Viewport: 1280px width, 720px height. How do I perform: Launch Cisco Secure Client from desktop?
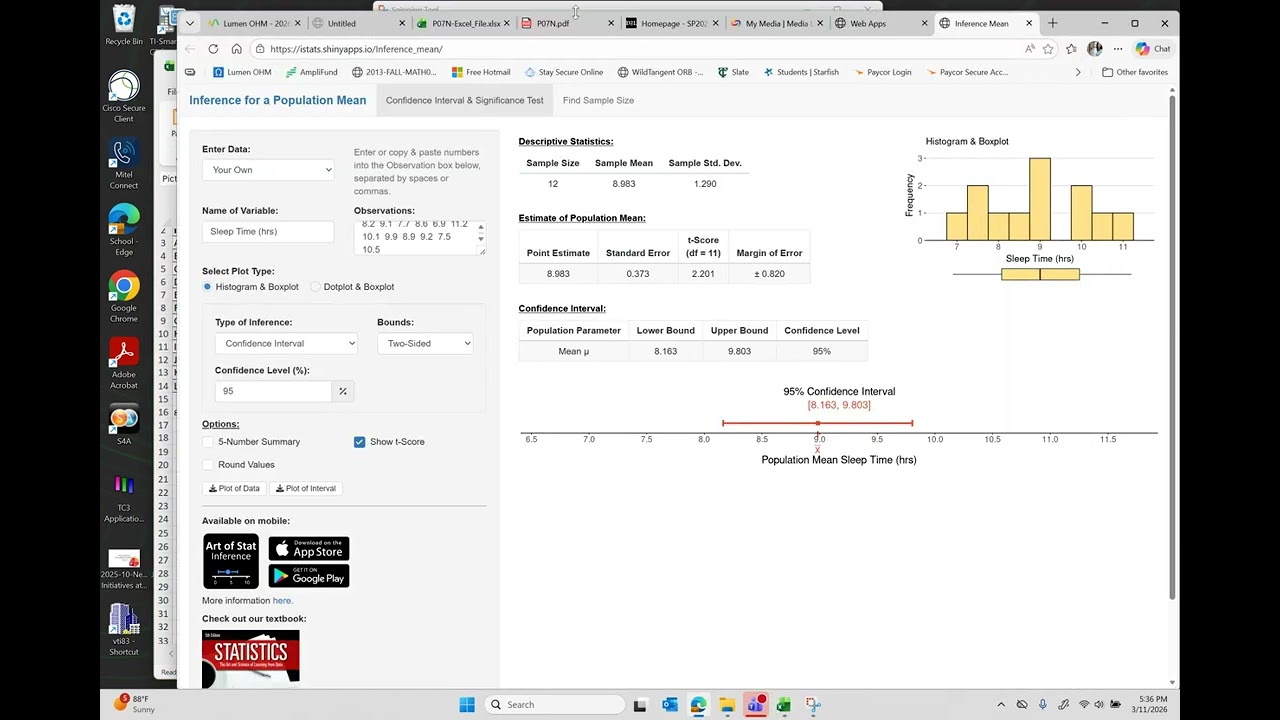[124, 97]
